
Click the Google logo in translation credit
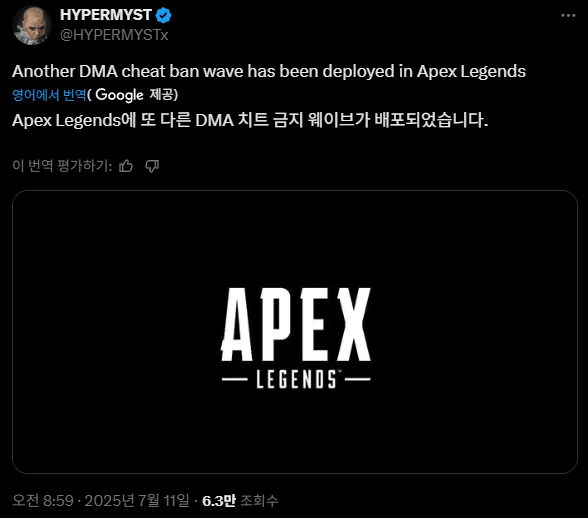(119, 95)
